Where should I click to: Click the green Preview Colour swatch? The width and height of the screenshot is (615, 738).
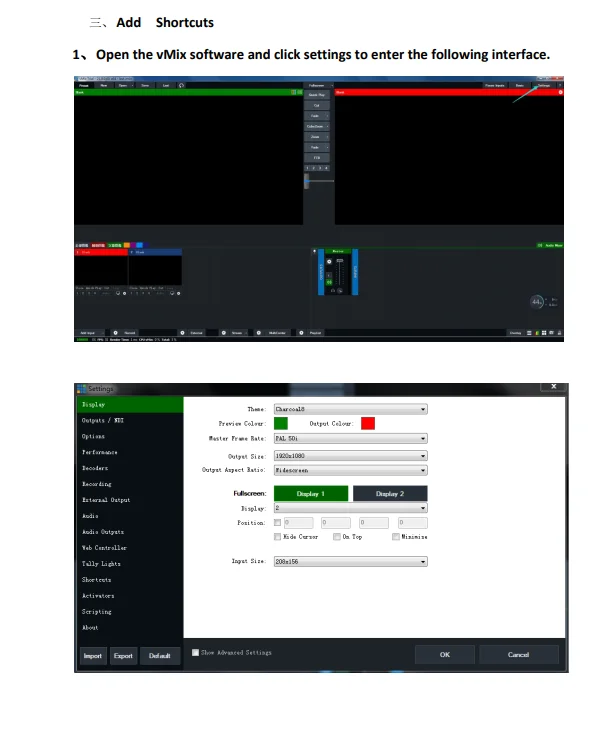tap(281, 423)
